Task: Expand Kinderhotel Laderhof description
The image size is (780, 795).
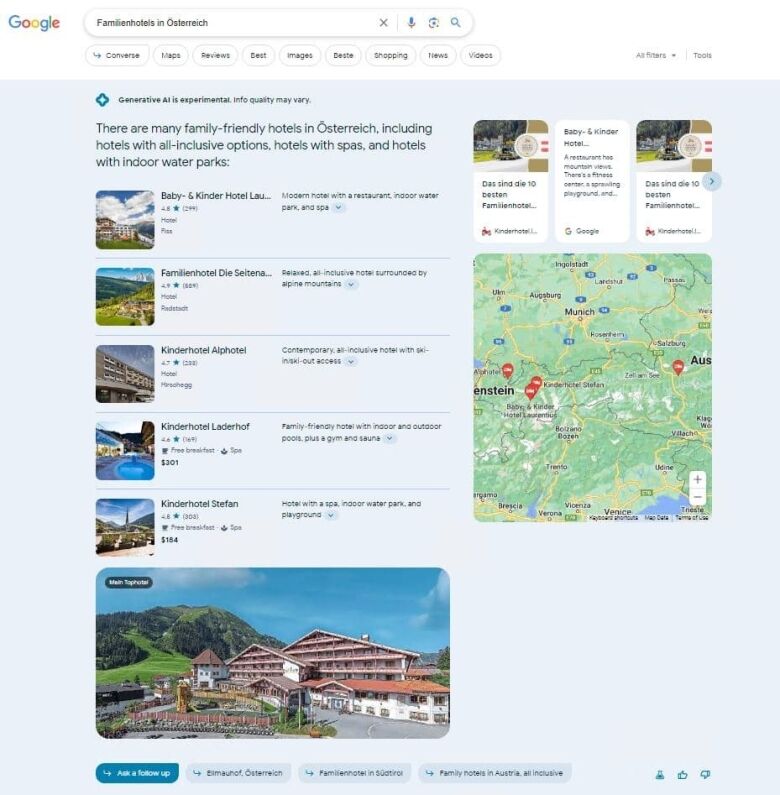Action: pyautogui.click(x=389, y=439)
